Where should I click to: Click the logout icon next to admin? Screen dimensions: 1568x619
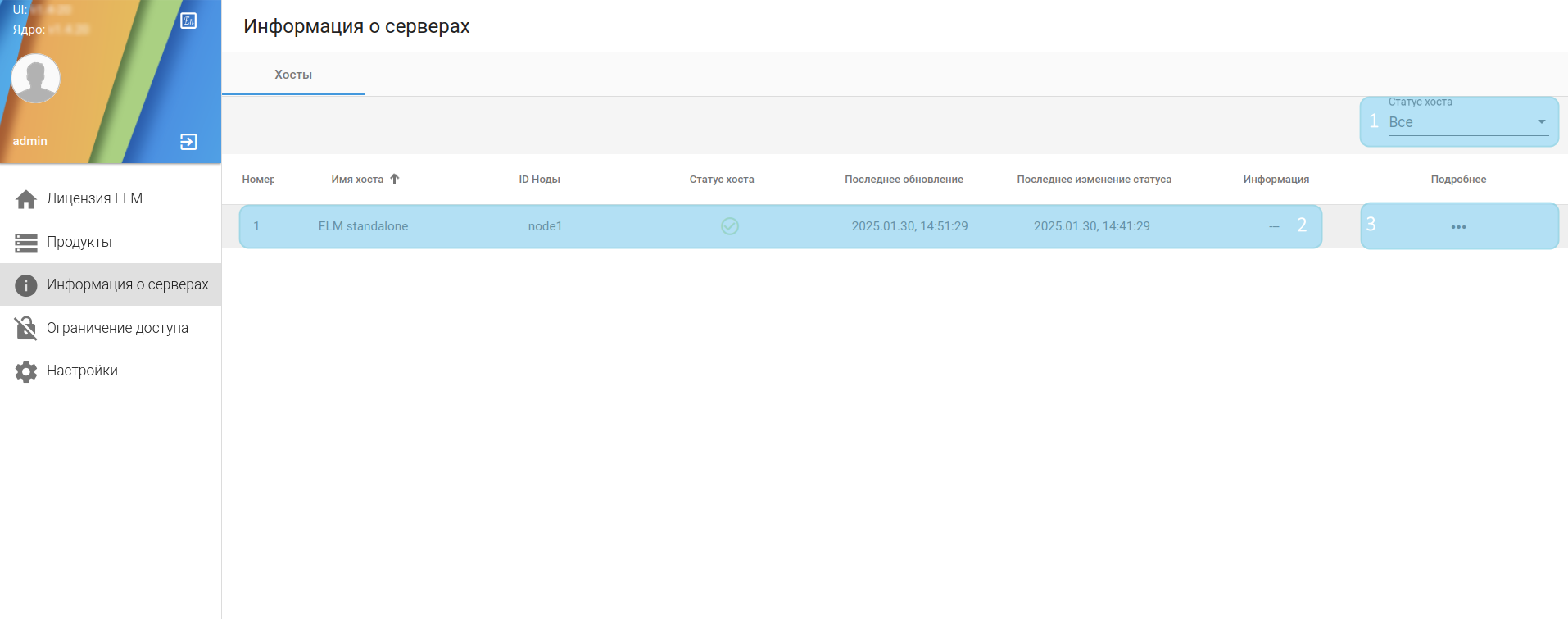(x=188, y=142)
